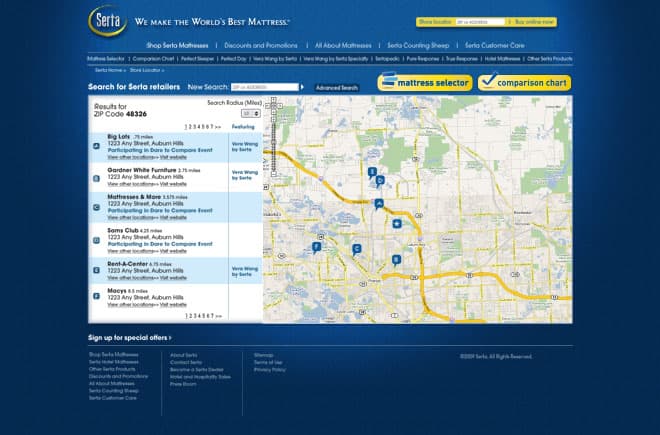Open Sams Club retailer name
This screenshot has height=435, width=660.
click(123, 230)
